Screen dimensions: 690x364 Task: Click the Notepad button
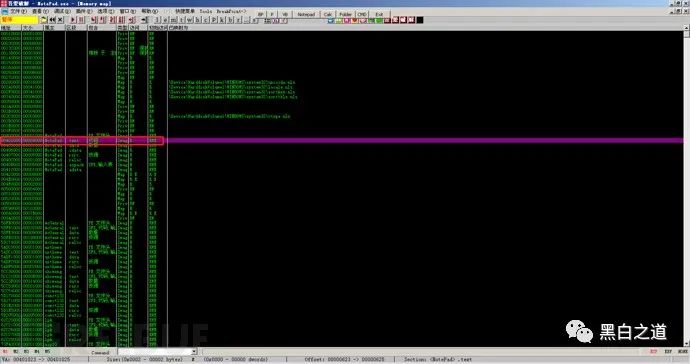(306, 14)
